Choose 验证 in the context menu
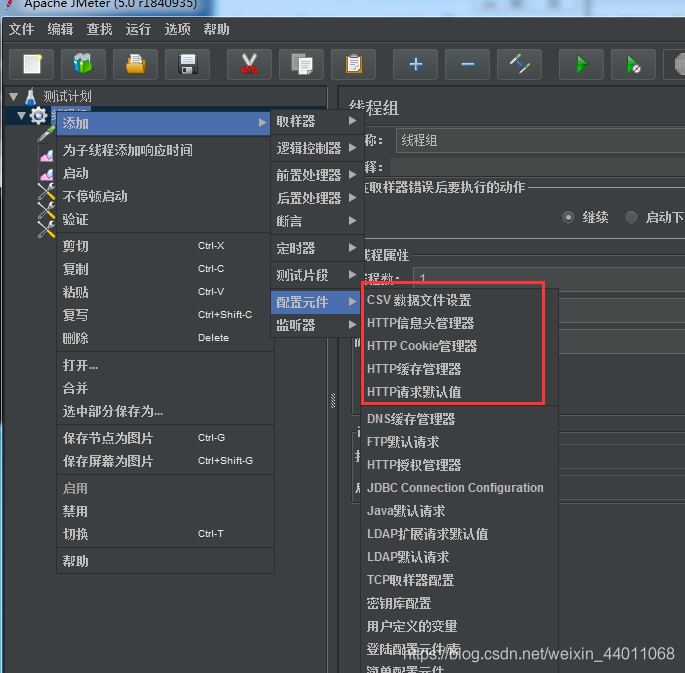 pos(163,219)
